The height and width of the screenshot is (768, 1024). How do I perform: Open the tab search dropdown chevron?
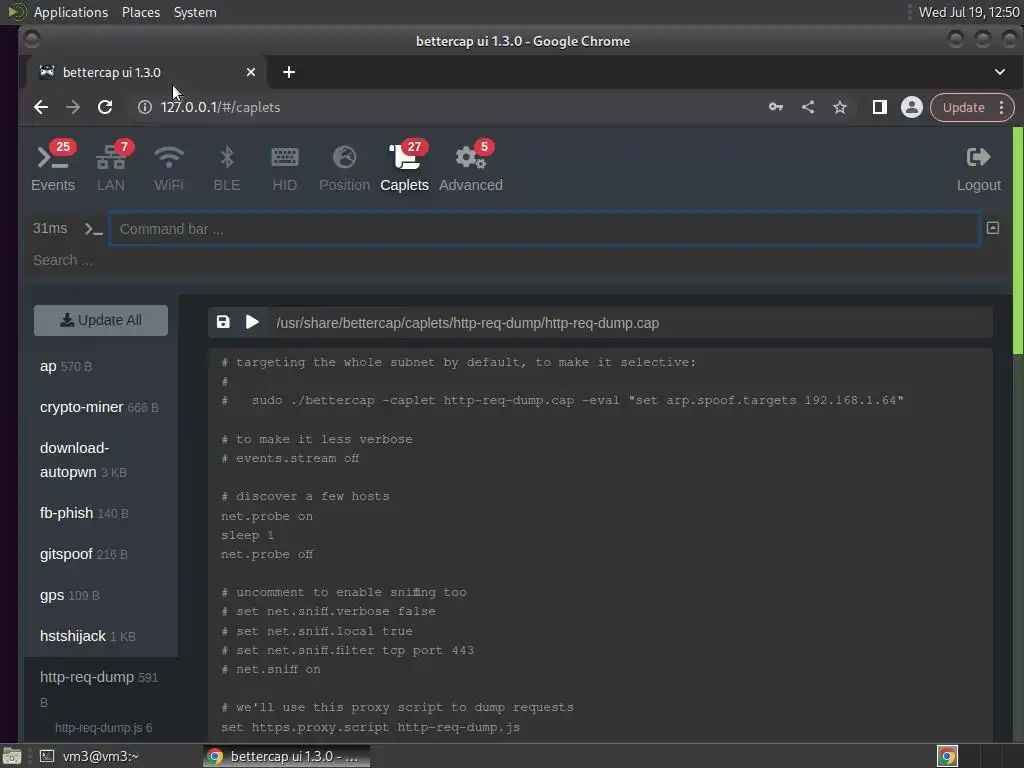coord(1000,72)
